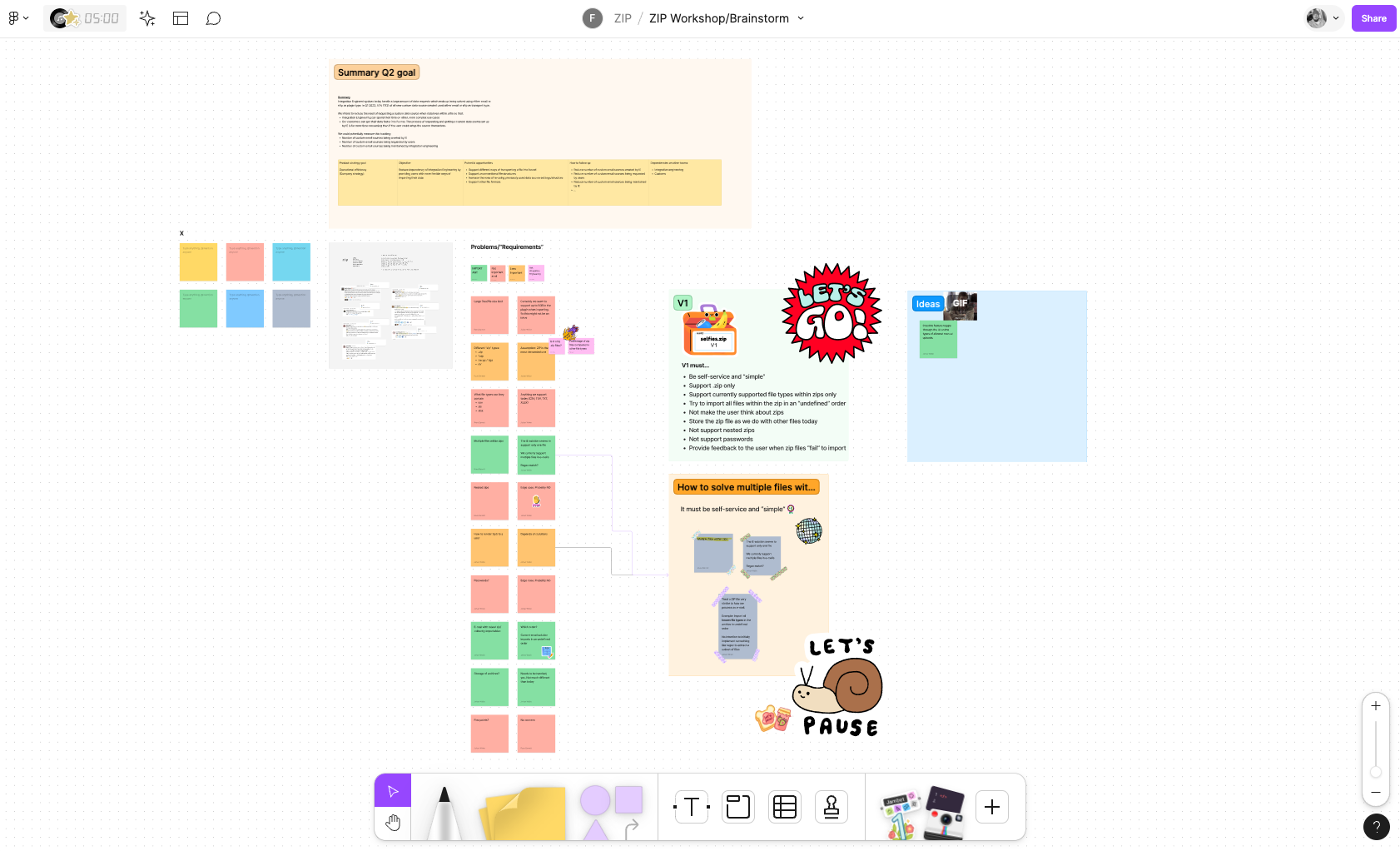Insert a Table
Image resolution: width=1400 pixels, height=851 pixels.
pos(785,807)
